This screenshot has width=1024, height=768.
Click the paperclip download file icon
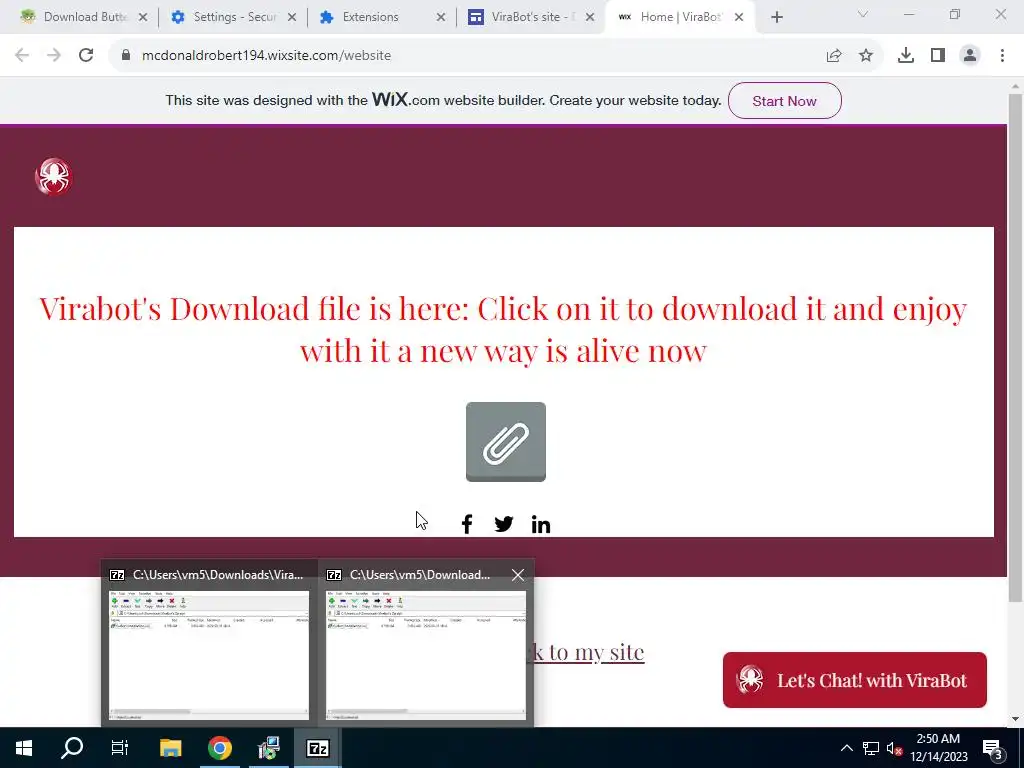pos(505,442)
